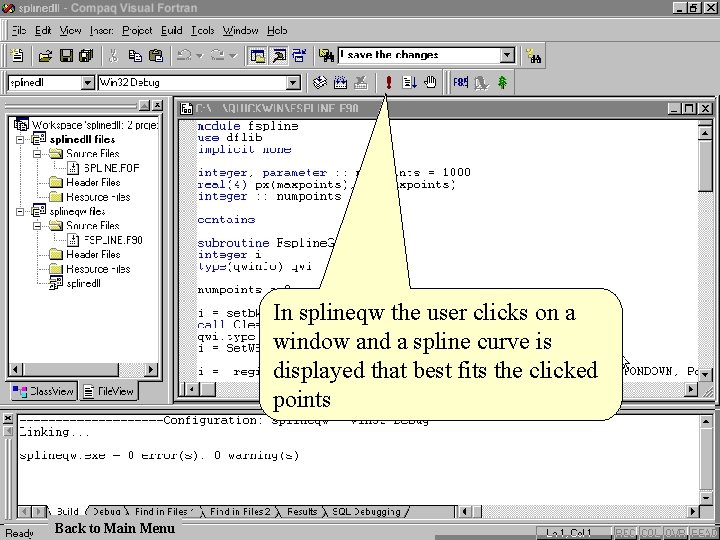Click the Compile icon
The image size is (720, 540).
pyautogui.click(x=320, y=83)
